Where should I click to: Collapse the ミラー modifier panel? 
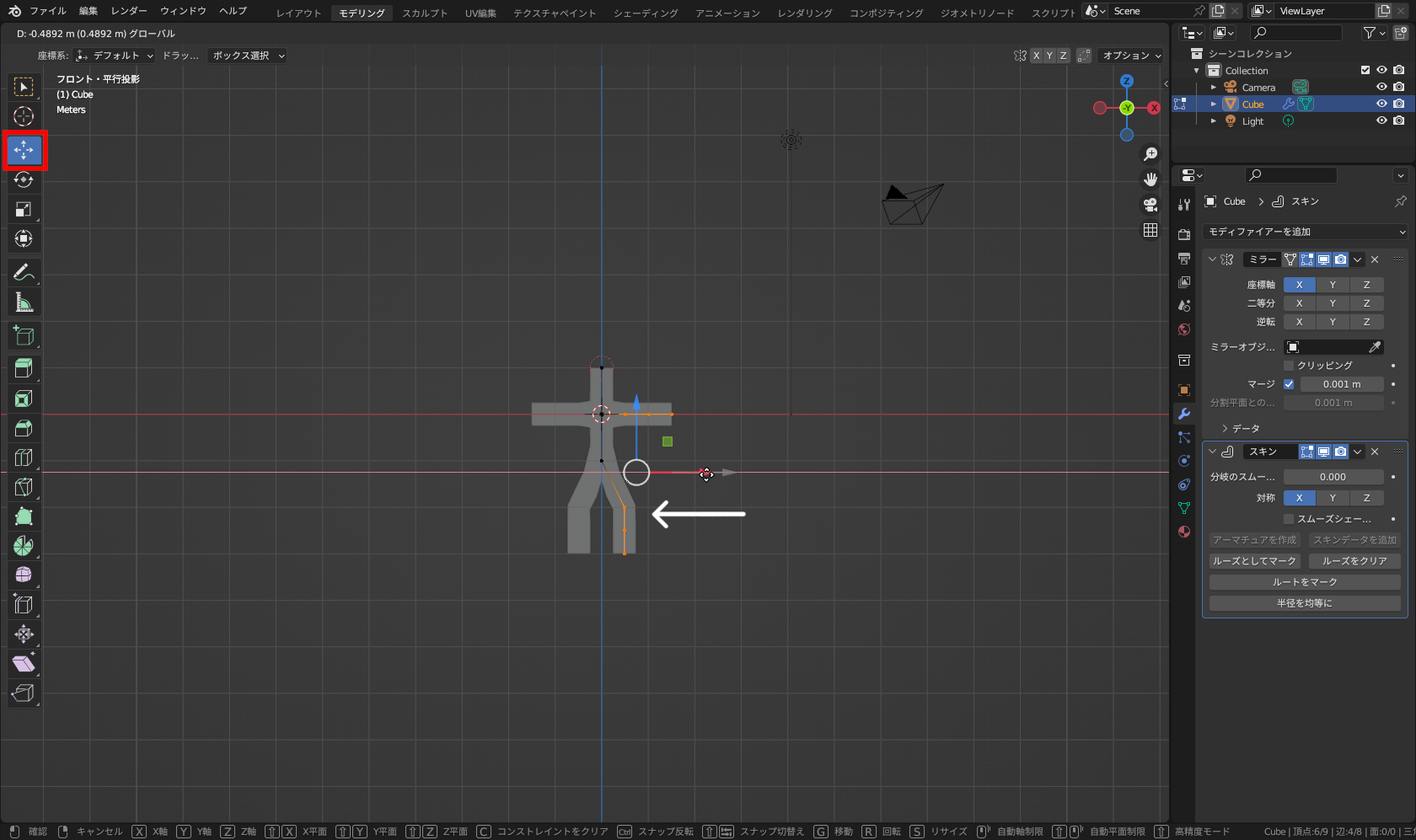click(1212, 259)
